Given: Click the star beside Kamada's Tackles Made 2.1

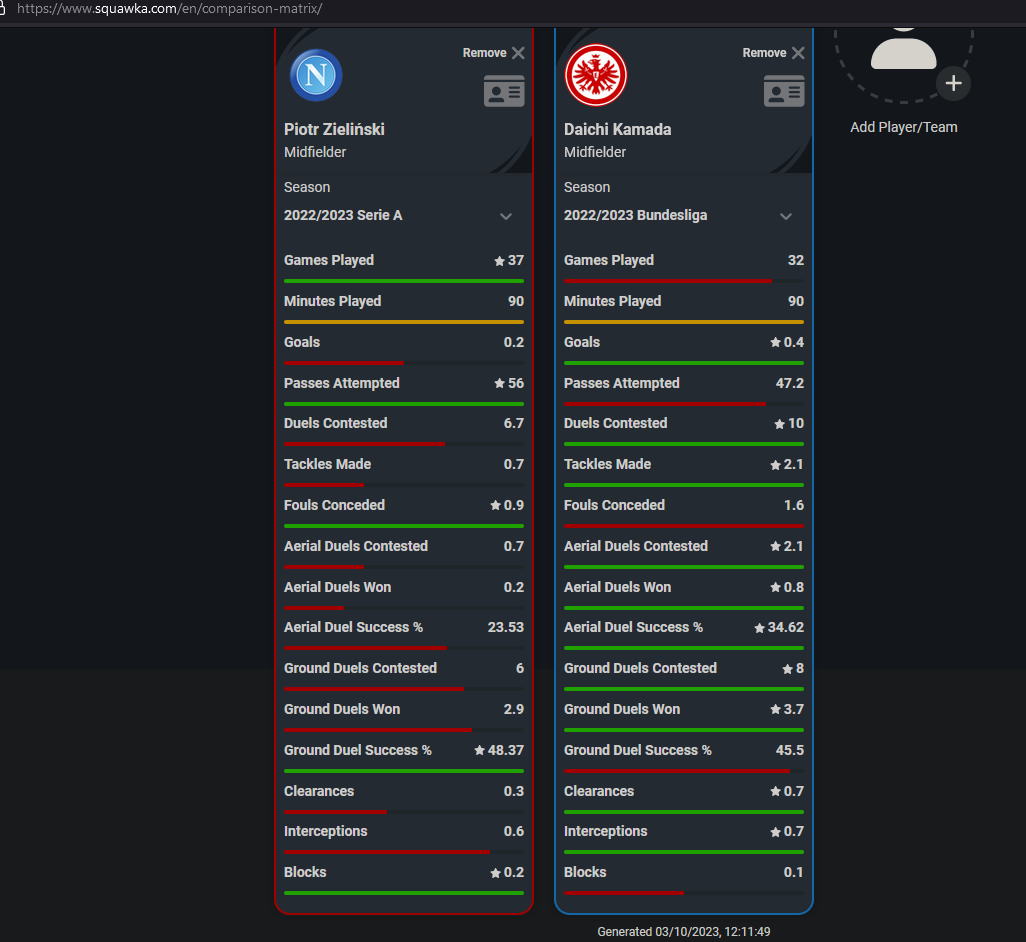Looking at the screenshot, I should click(775, 465).
